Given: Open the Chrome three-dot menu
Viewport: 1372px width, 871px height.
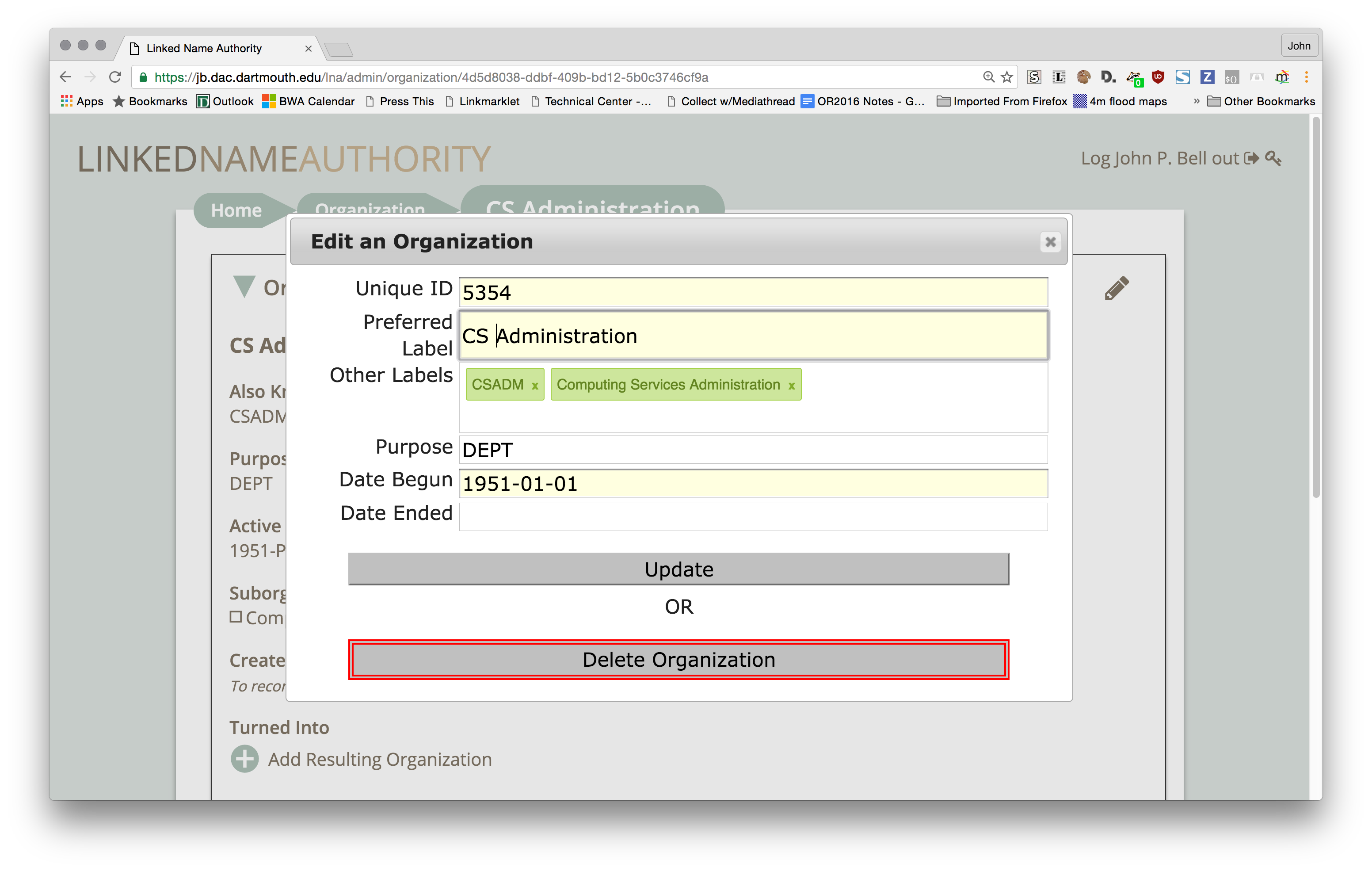Looking at the screenshot, I should (x=1307, y=77).
